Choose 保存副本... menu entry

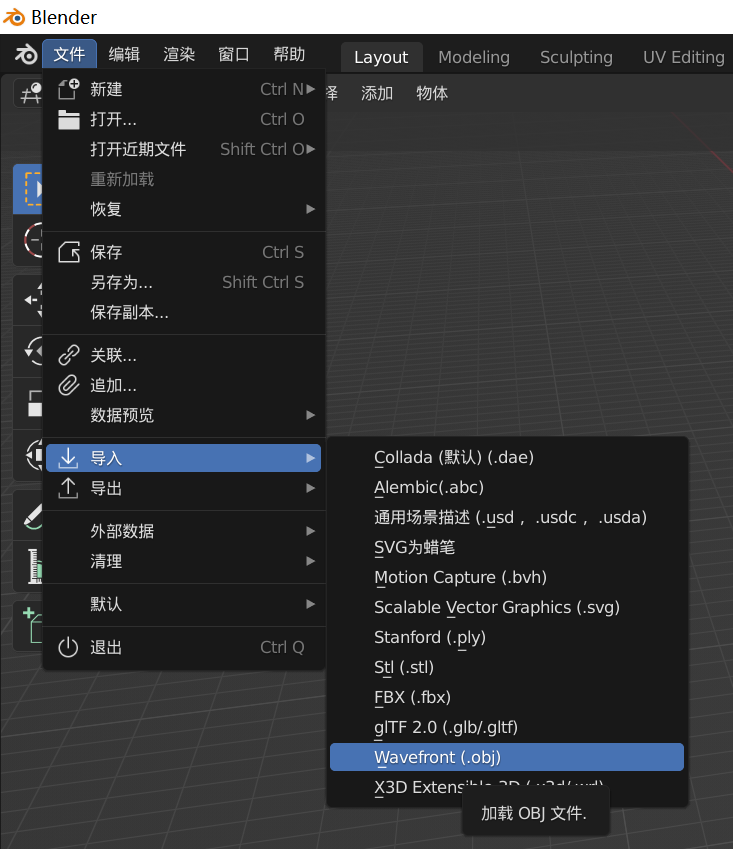pyautogui.click(x=184, y=312)
